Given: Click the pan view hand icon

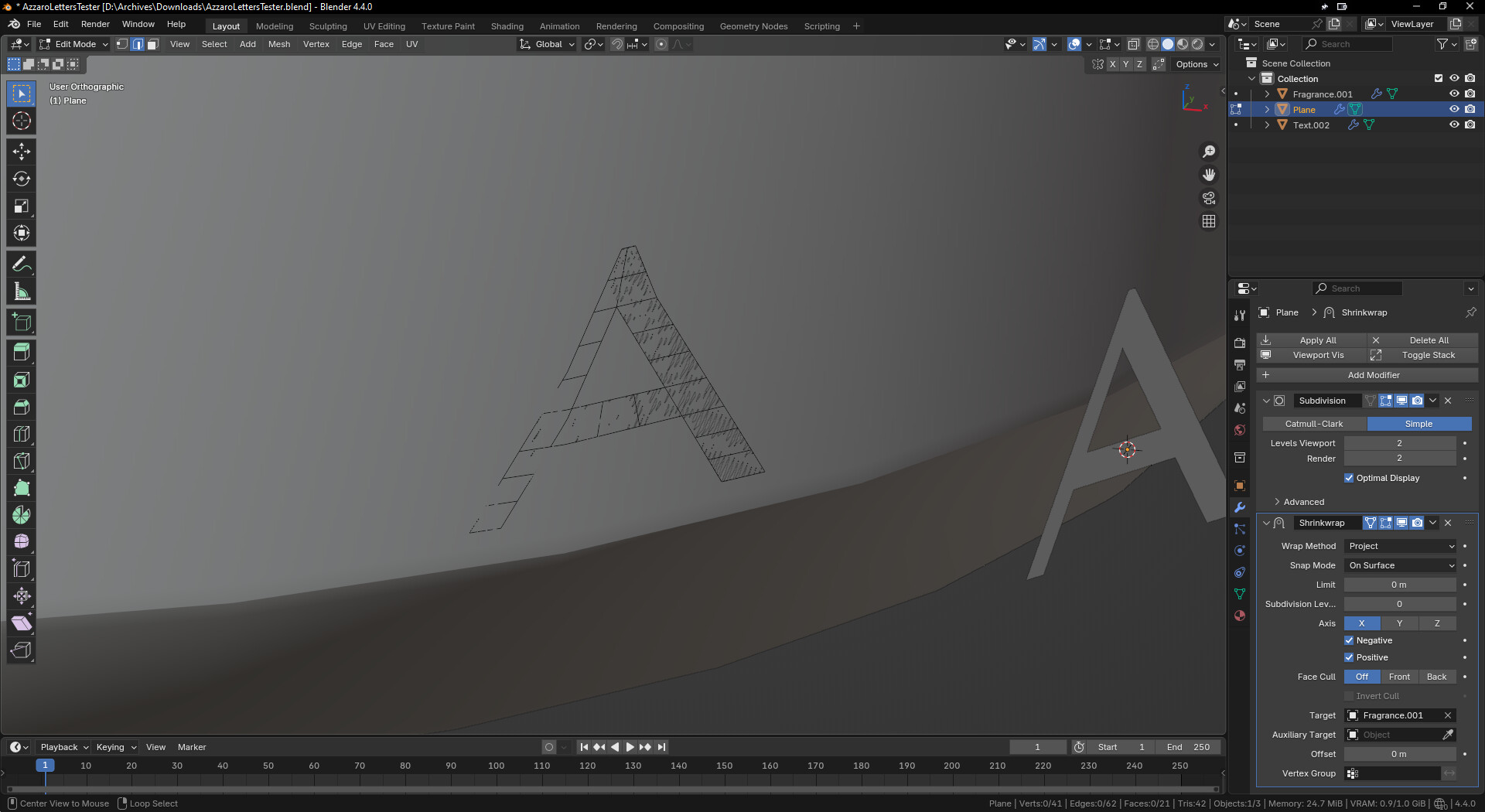Looking at the screenshot, I should [1209, 175].
